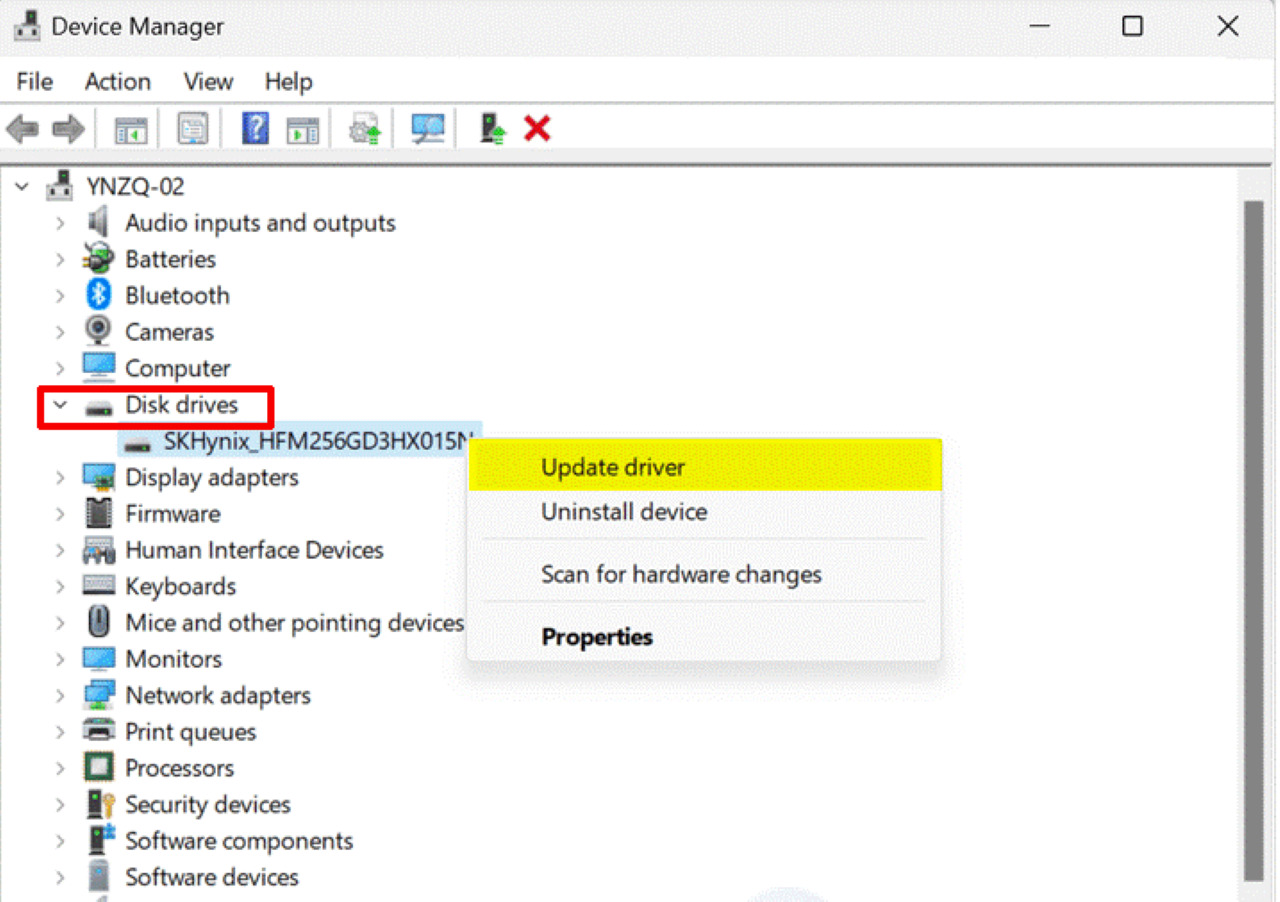1280x902 pixels.
Task: Open the View menu
Action: coord(208,82)
